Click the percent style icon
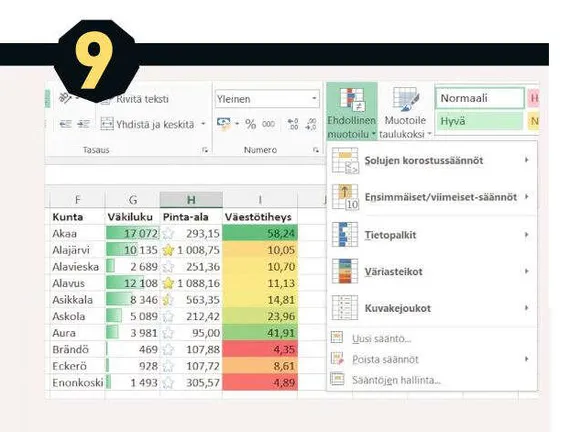 250,124
